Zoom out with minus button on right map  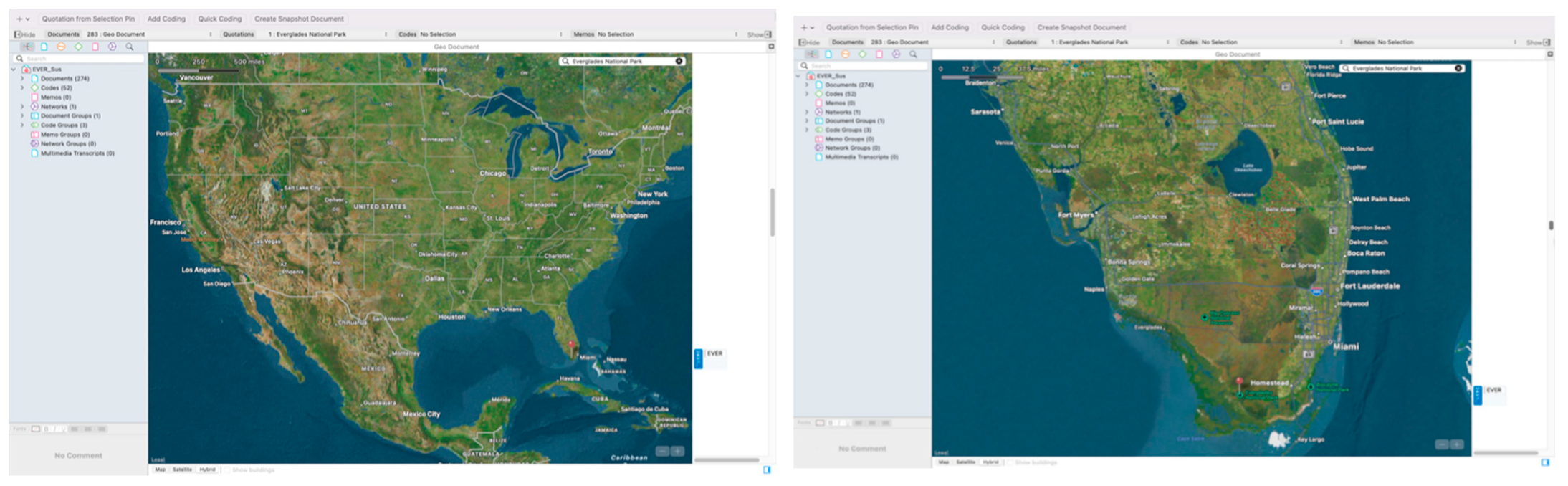1442,444
